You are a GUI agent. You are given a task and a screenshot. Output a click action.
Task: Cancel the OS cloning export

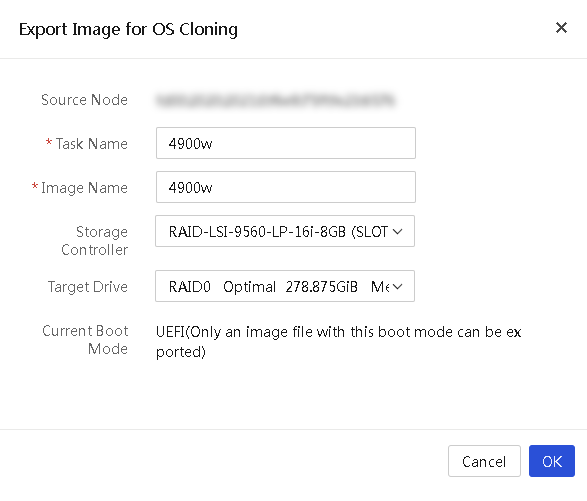[484, 461]
